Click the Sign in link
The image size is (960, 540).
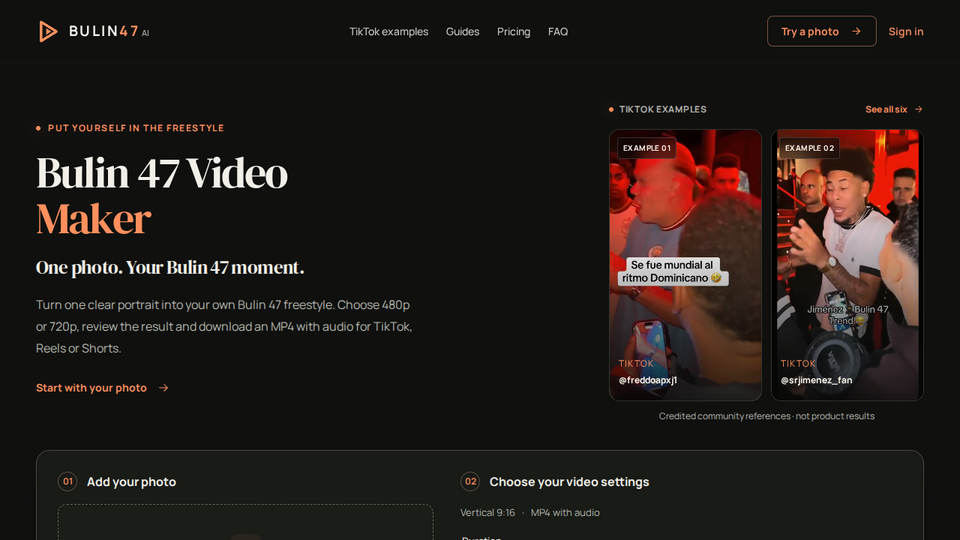(906, 31)
